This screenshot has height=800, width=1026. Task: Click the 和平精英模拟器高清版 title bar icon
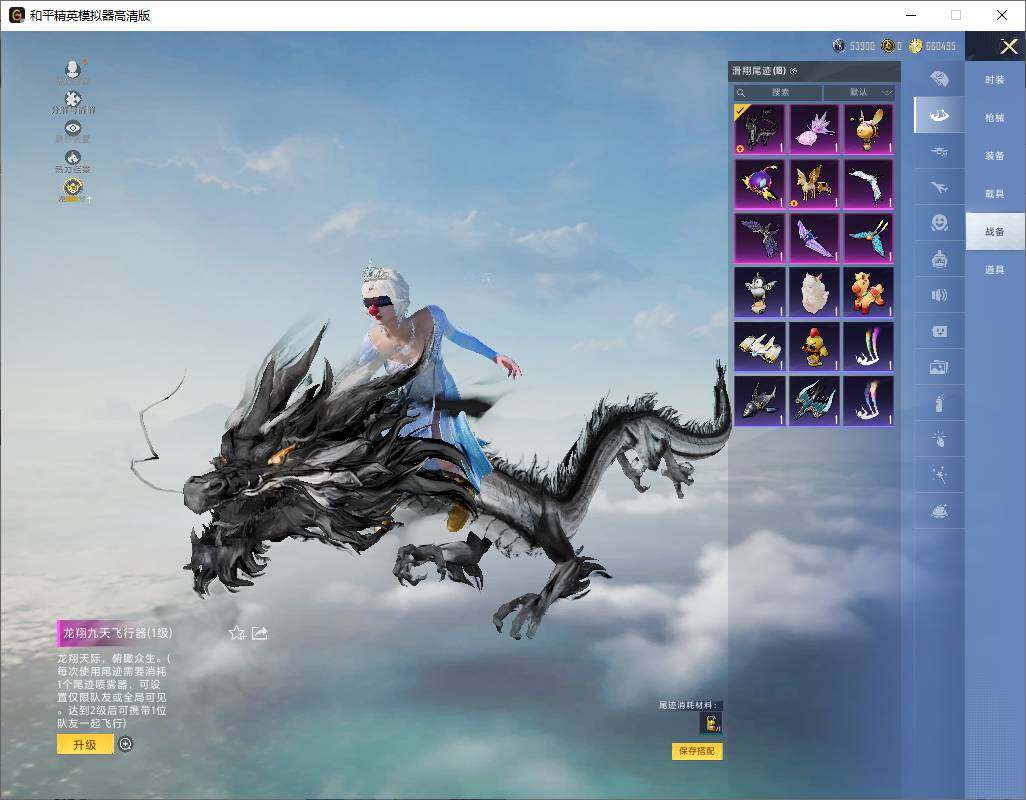point(16,15)
